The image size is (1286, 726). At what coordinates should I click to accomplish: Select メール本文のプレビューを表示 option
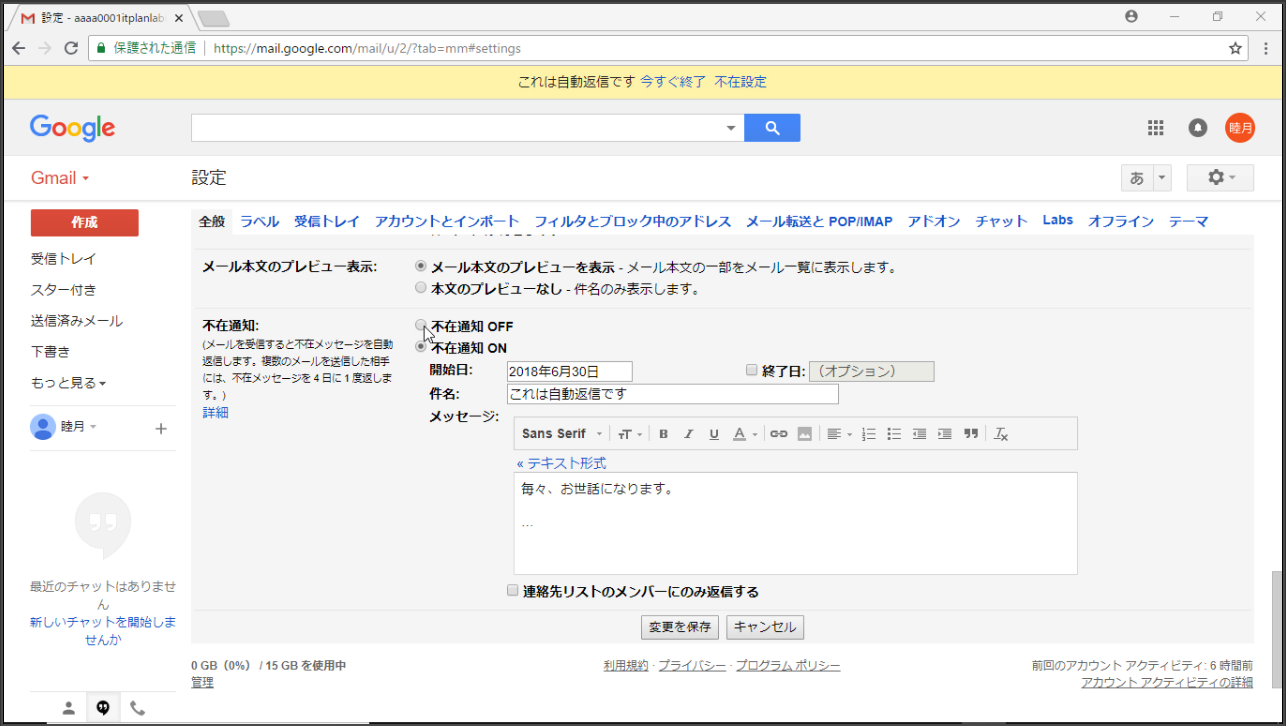pyautogui.click(x=421, y=267)
